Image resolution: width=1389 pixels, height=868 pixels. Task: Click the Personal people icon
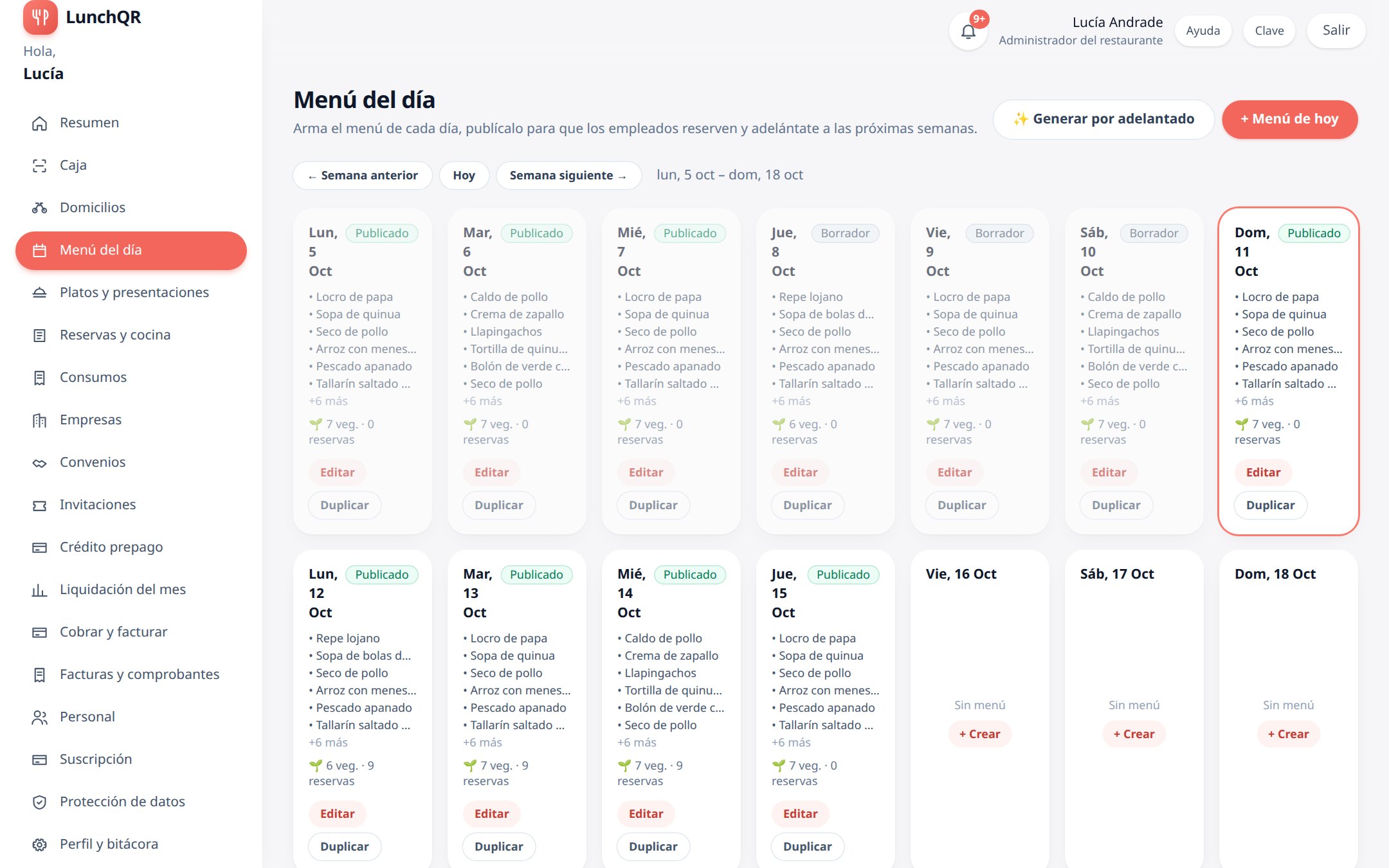[x=40, y=717]
